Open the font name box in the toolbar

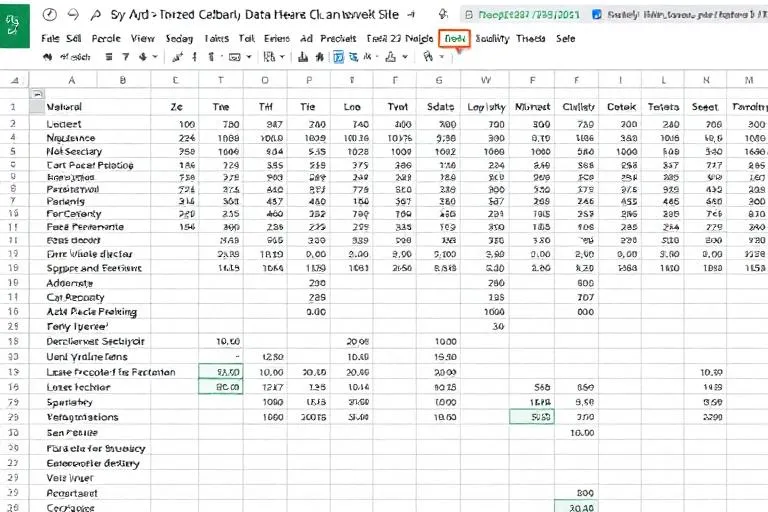coord(75,57)
